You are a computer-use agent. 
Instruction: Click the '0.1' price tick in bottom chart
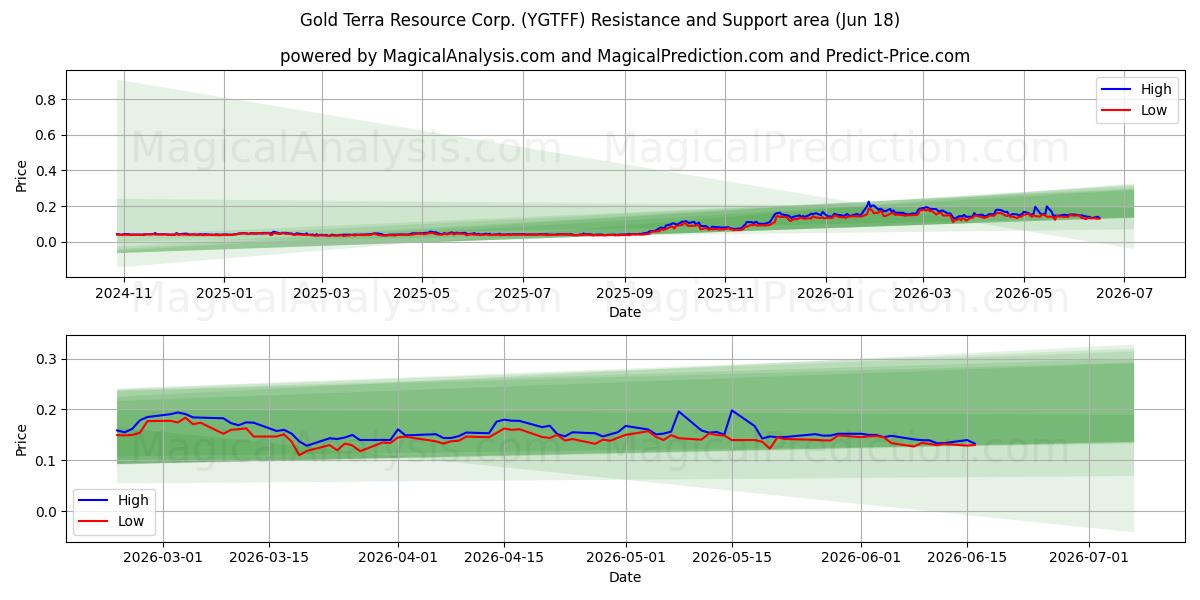point(48,461)
